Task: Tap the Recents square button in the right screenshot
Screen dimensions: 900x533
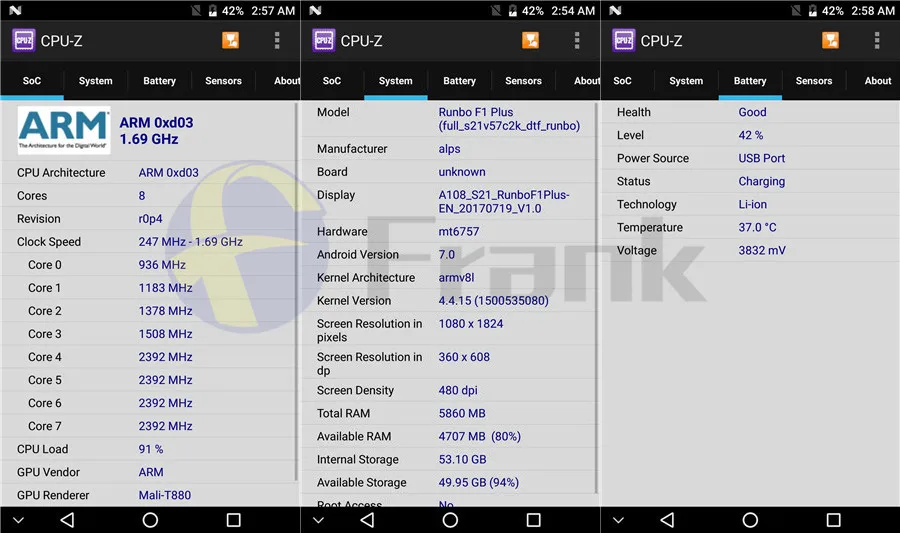Action: pyautogui.click(x=833, y=520)
